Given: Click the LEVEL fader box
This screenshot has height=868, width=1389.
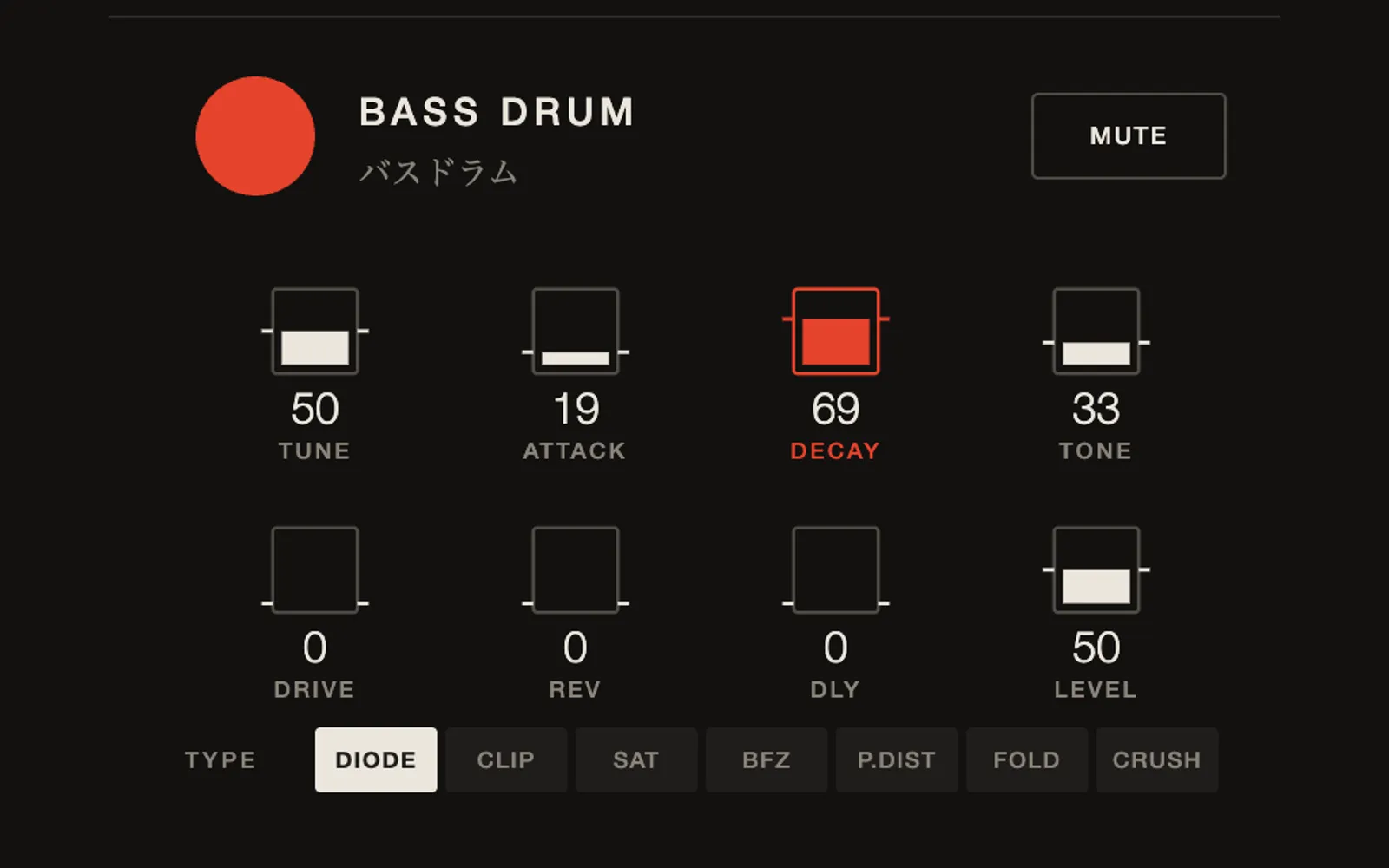Looking at the screenshot, I should (x=1096, y=570).
